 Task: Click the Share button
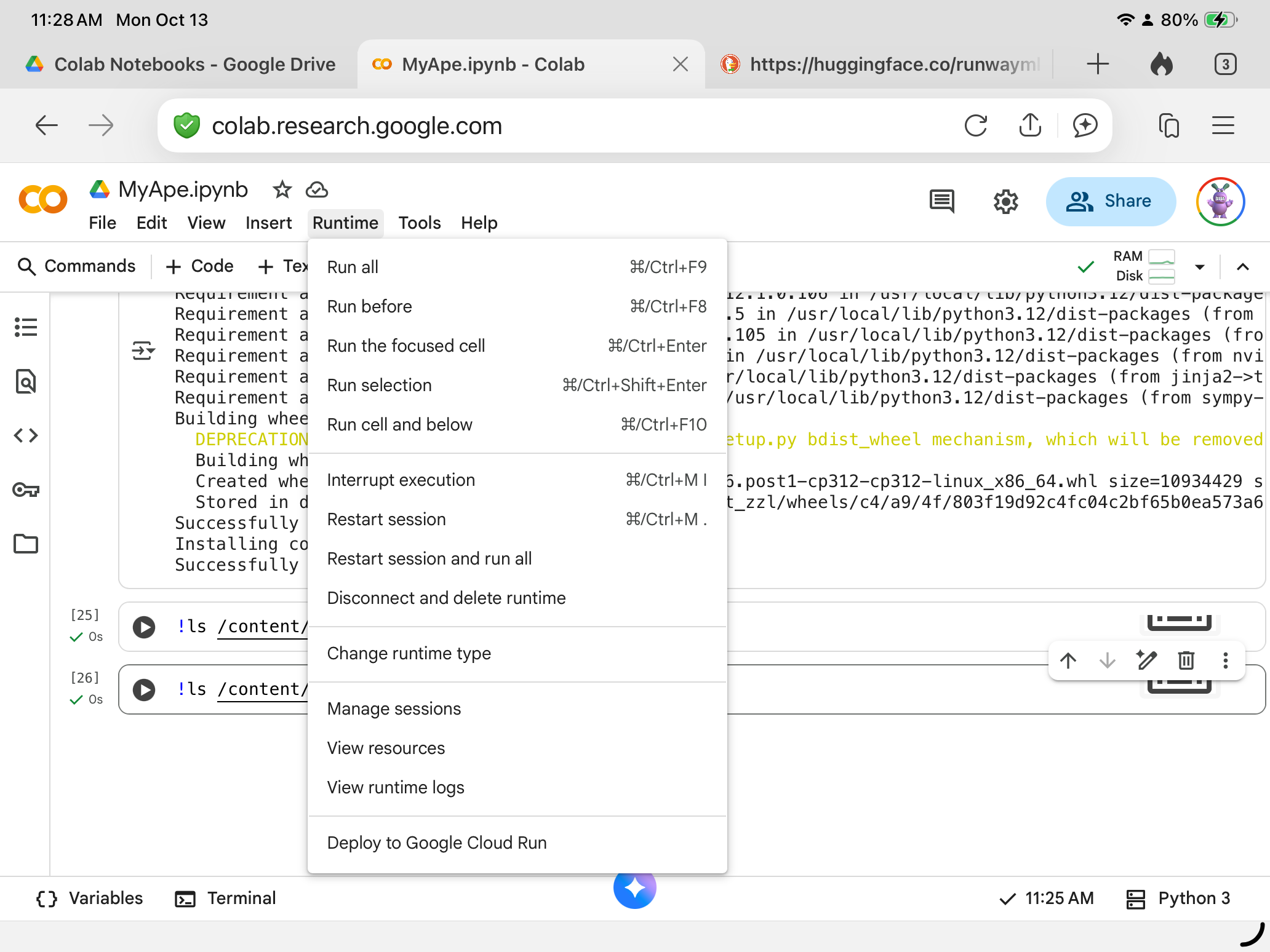point(1111,201)
